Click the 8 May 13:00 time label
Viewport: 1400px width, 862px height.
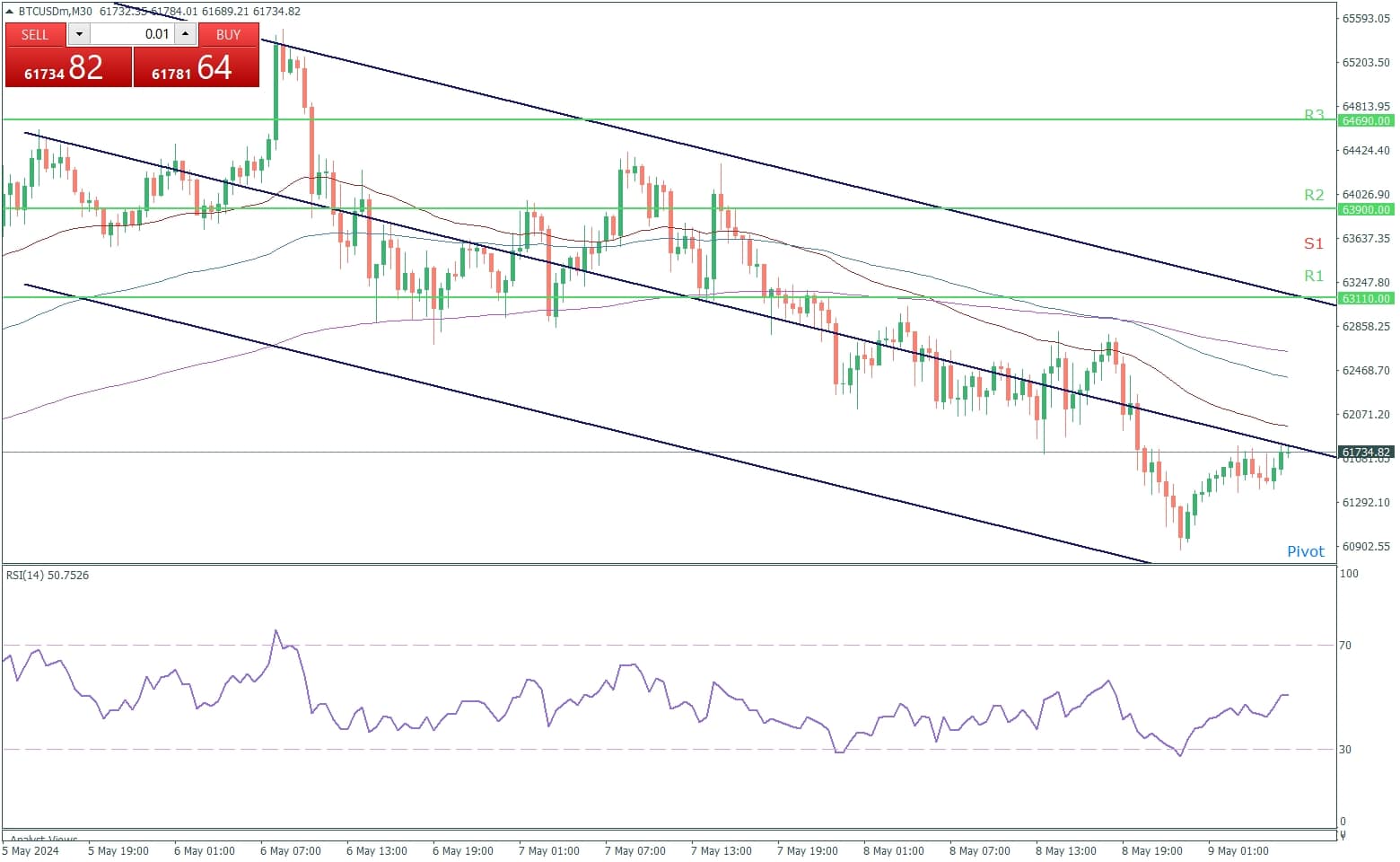1066,850
